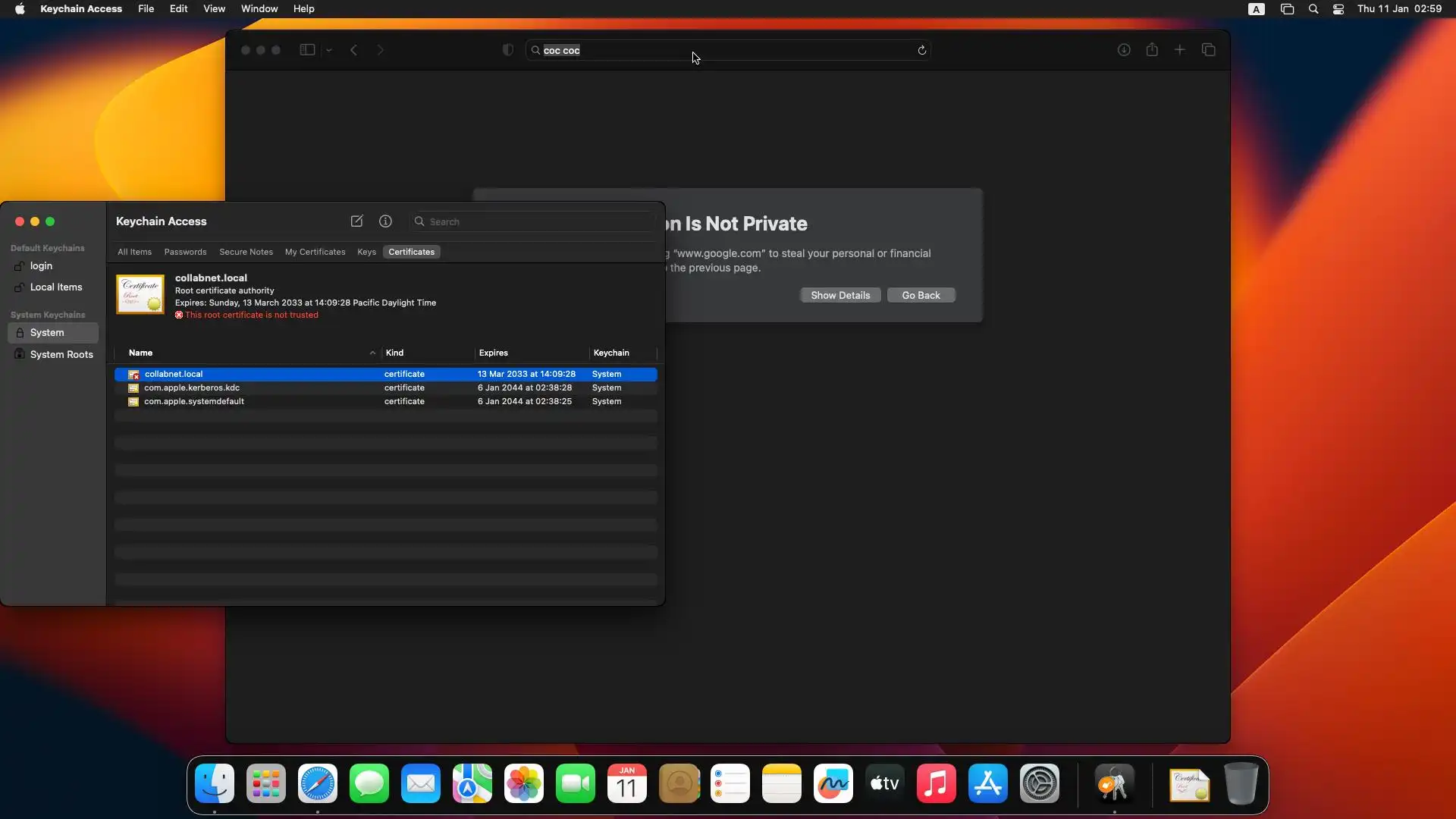Click the new keychain item compose icon

click(356, 221)
